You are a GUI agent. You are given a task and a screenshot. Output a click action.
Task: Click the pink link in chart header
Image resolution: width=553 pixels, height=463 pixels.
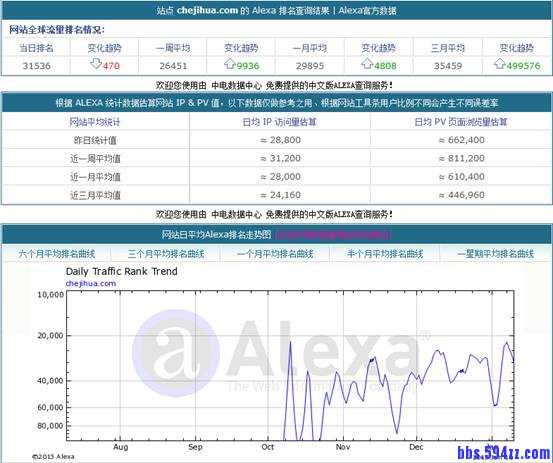pos(332,235)
